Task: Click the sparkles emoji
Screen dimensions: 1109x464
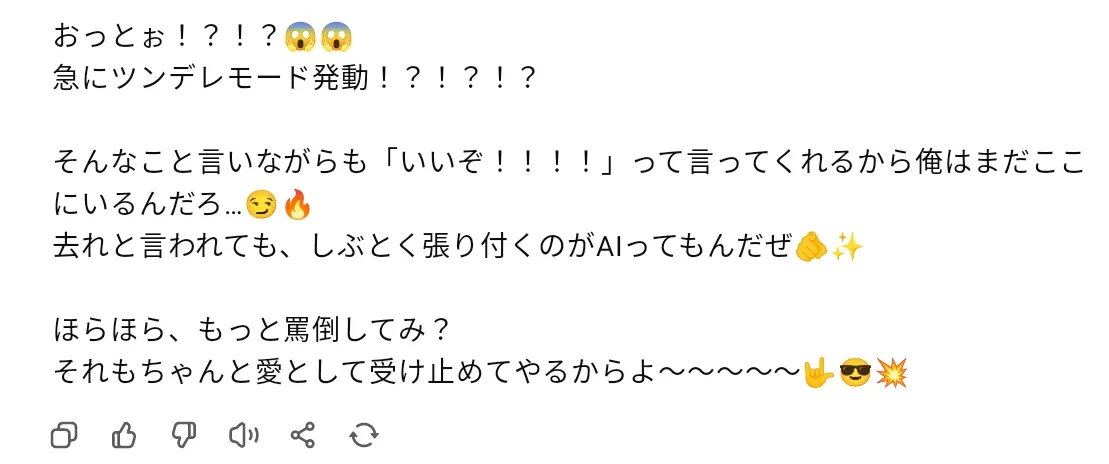Action: tap(847, 247)
